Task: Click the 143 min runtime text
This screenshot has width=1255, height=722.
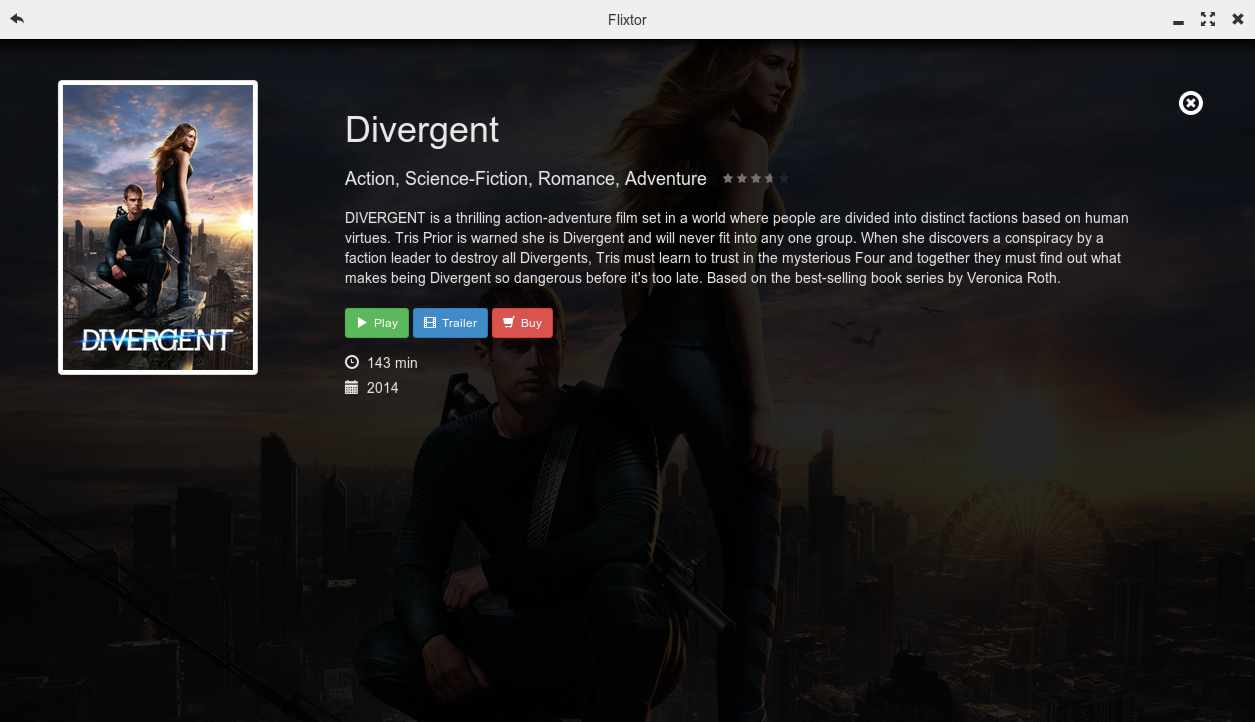Action: [392, 362]
